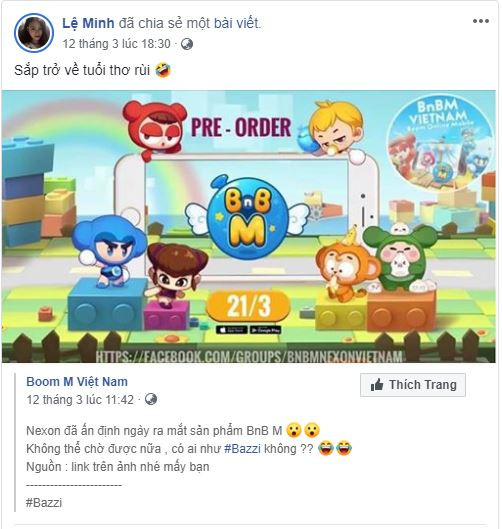
Task: Open the shared 'bài viết' link
Action: coord(236,23)
